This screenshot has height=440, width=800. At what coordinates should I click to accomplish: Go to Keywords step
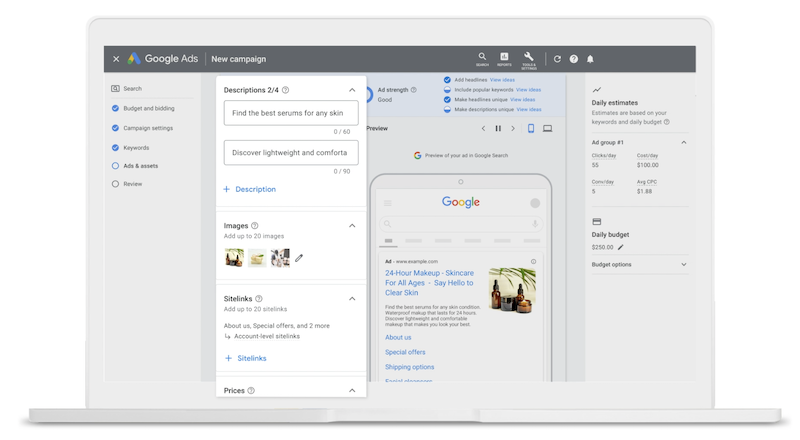coord(131,148)
